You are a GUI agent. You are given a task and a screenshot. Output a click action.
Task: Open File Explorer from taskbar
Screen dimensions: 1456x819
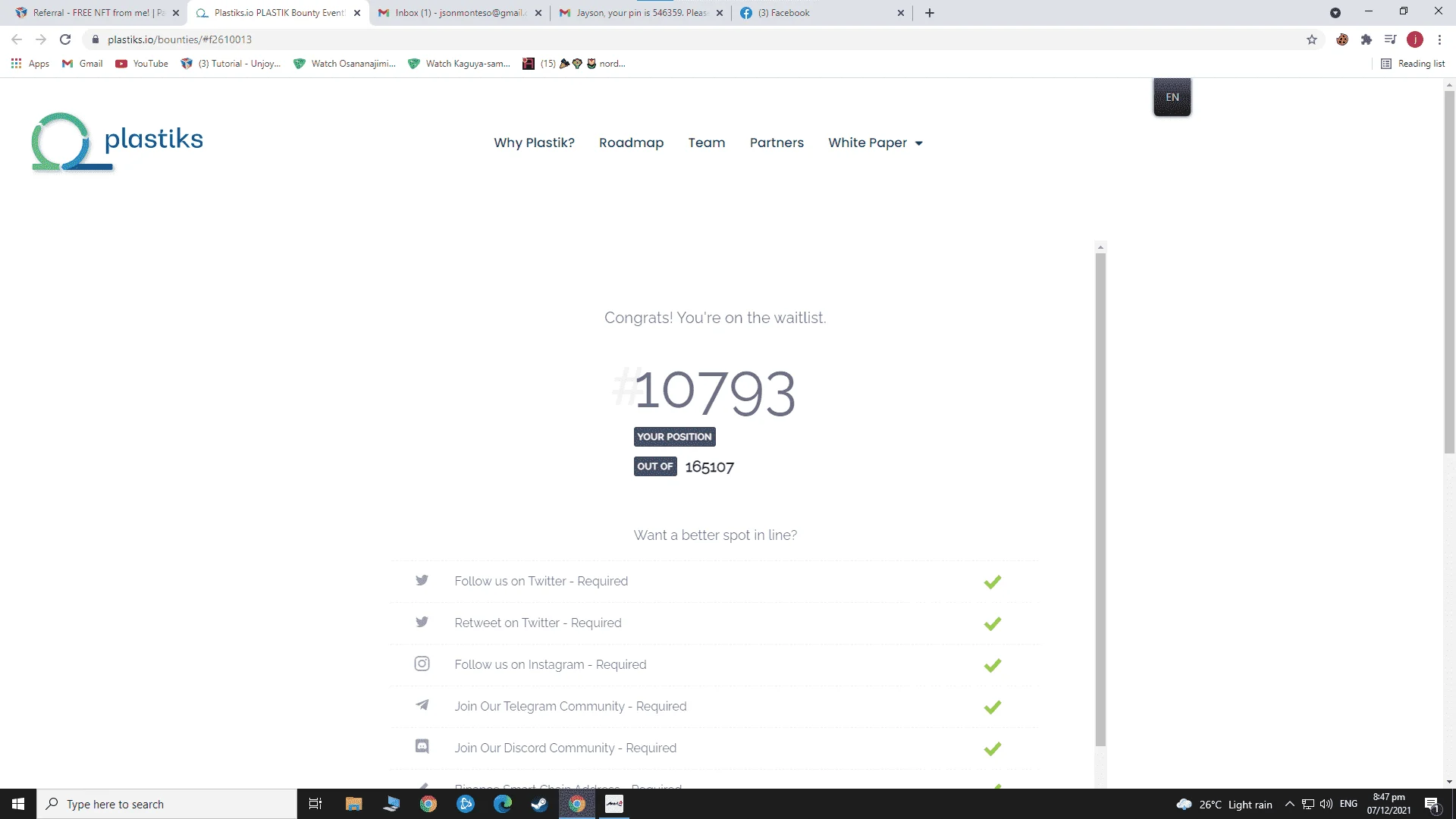coord(354,804)
